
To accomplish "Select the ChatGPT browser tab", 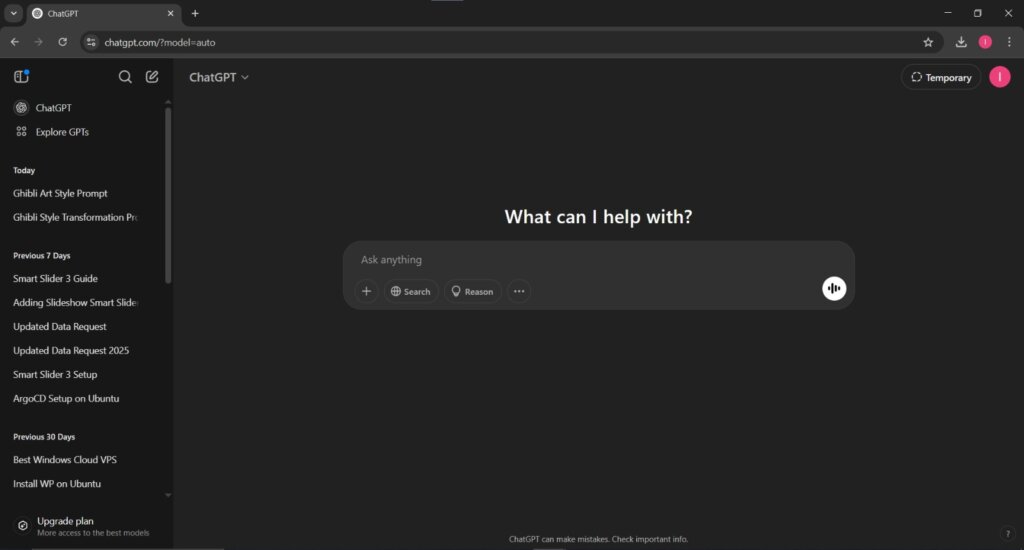I will pyautogui.click(x=103, y=13).
